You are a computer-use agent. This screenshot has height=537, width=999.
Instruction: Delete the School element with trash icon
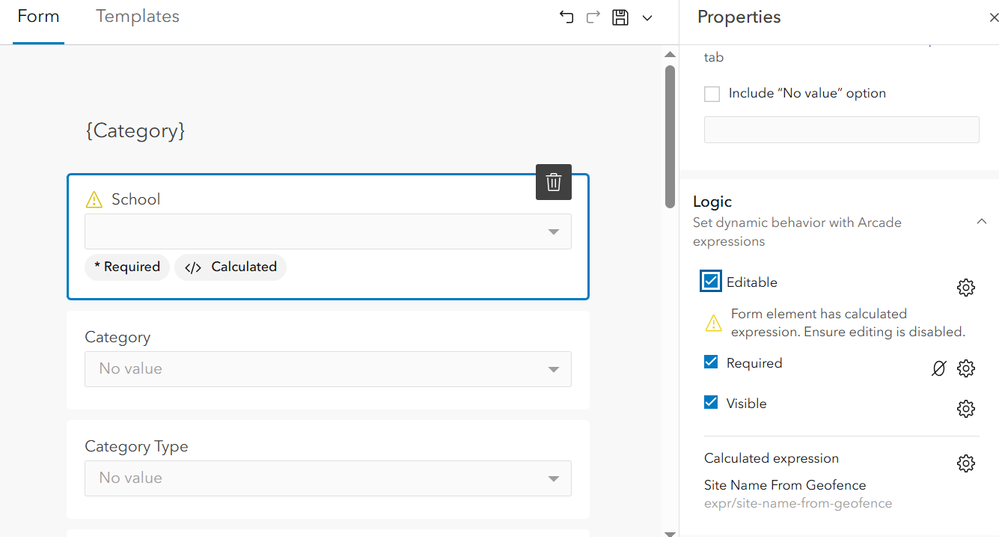[x=553, y=182]
